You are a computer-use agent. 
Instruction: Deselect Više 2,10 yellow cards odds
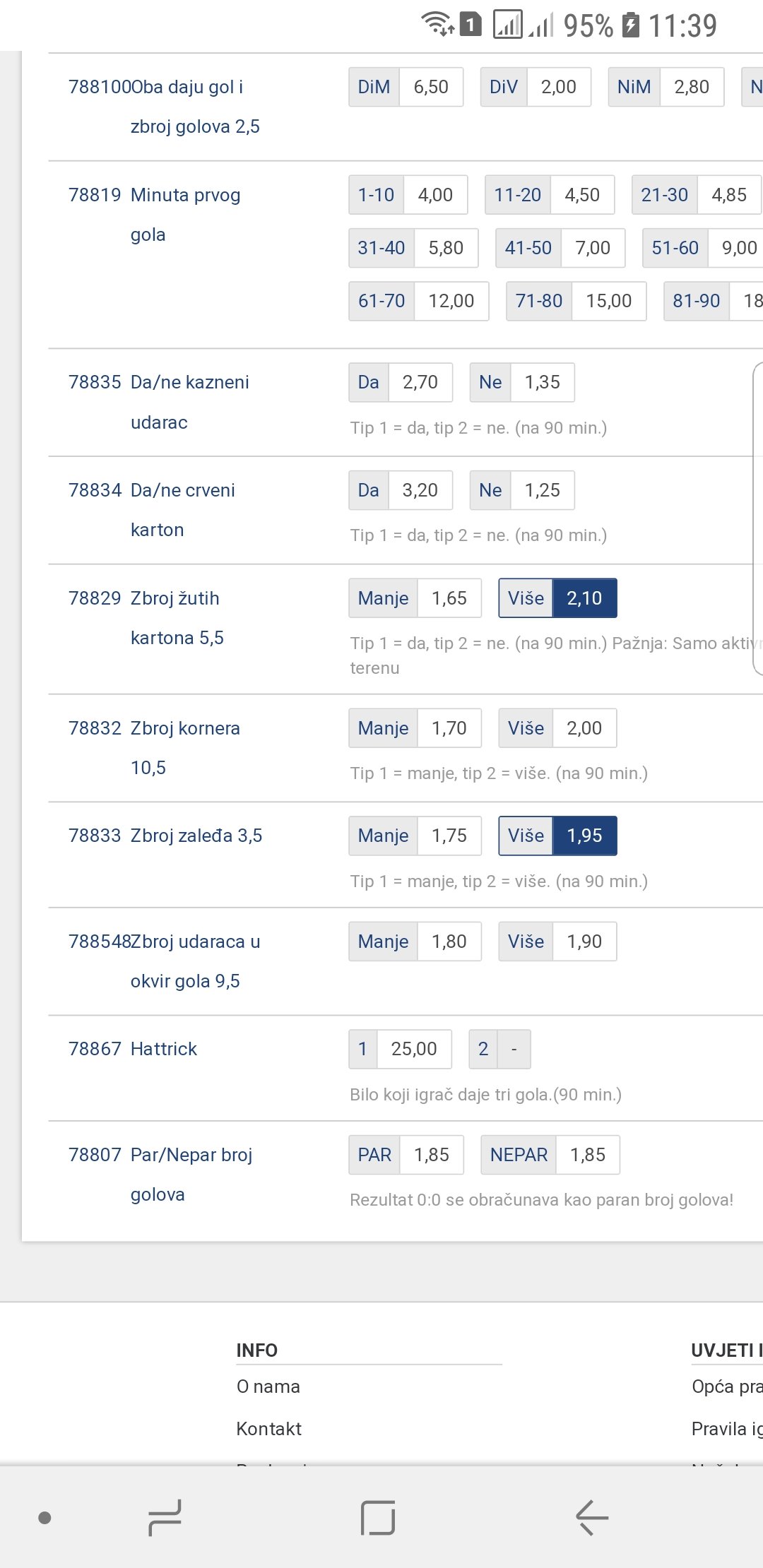pyautogui.click(x=557, y=598)
